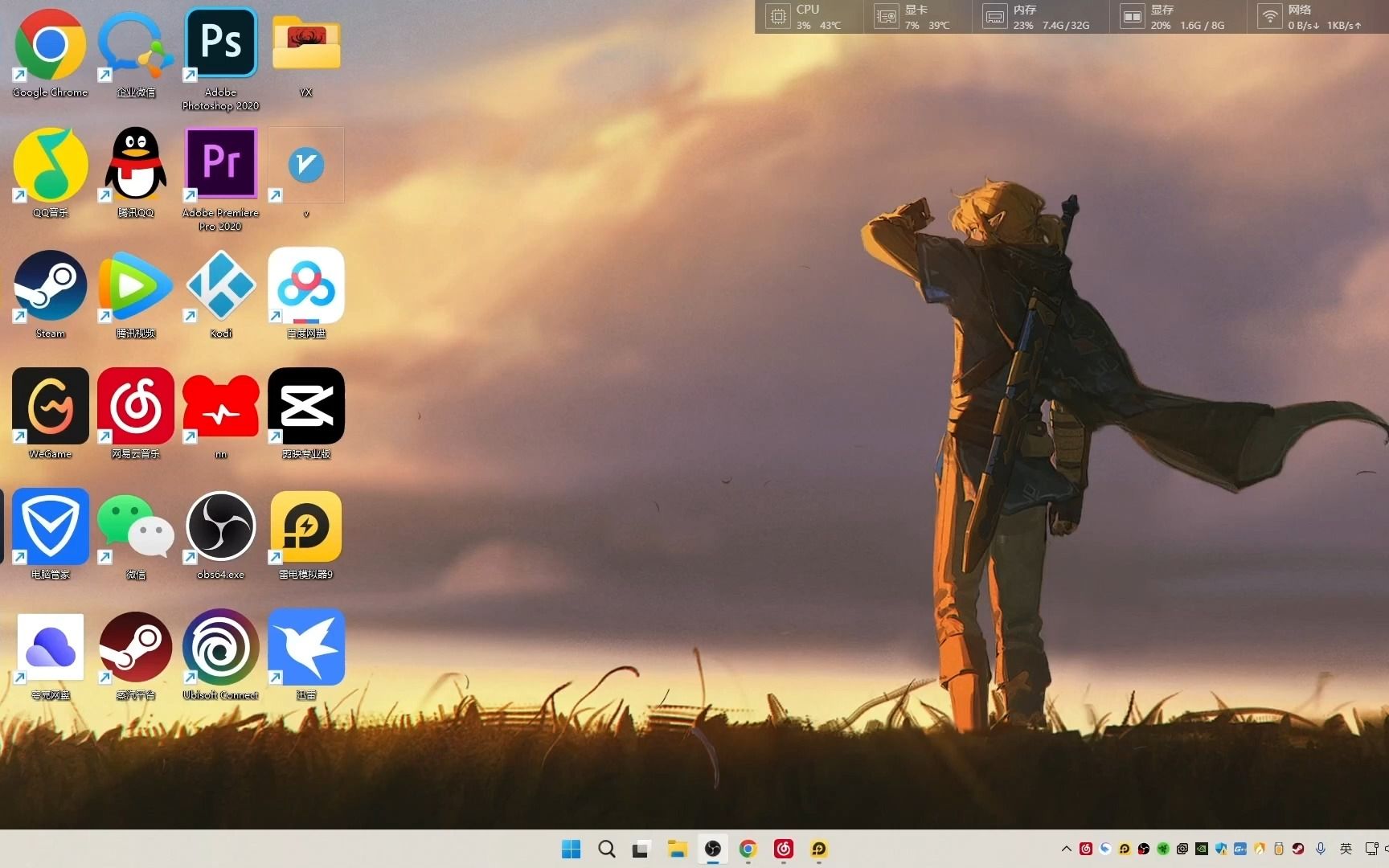This screenshot has height=868, width=1389.
Task: Open taskbar Search
Action: (x=607, y=849)
